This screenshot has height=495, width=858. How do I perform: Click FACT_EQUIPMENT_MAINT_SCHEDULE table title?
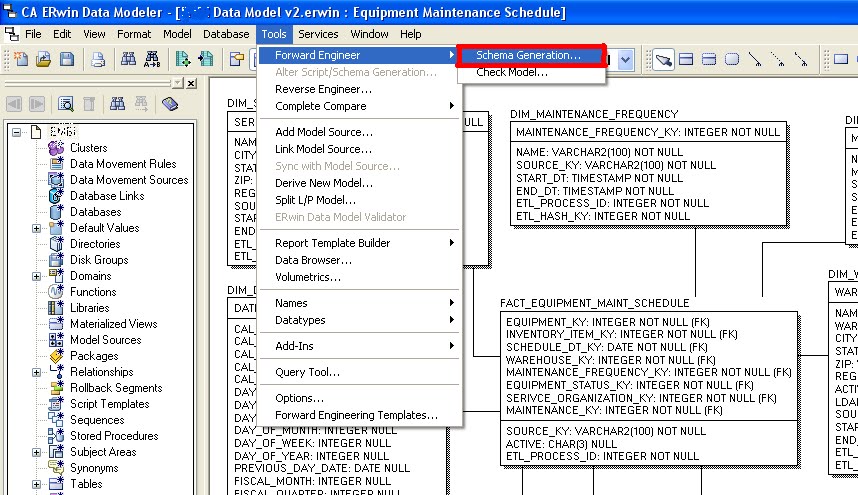point(595,304)
